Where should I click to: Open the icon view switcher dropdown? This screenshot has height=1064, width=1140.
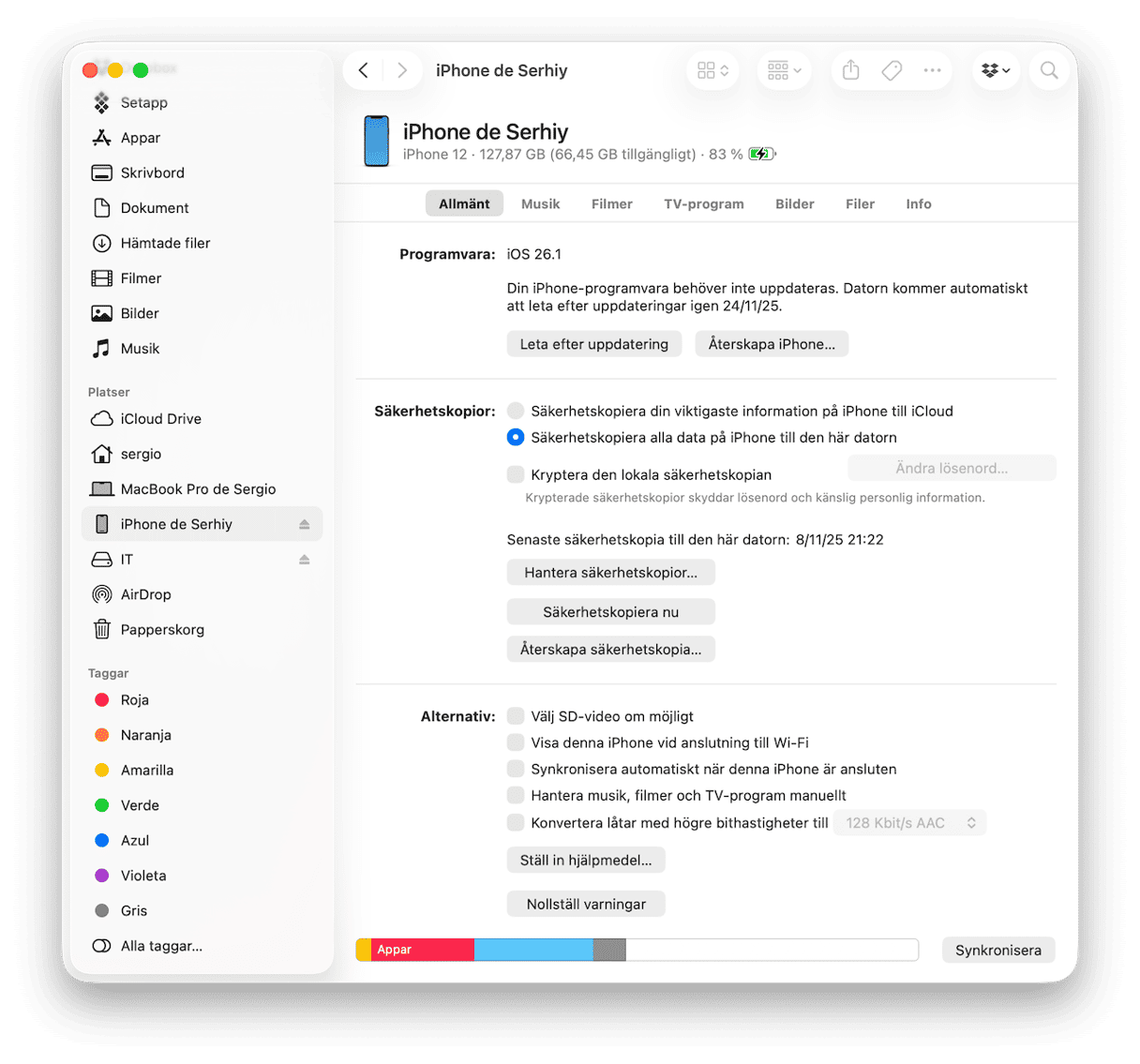tap(712, 70)
